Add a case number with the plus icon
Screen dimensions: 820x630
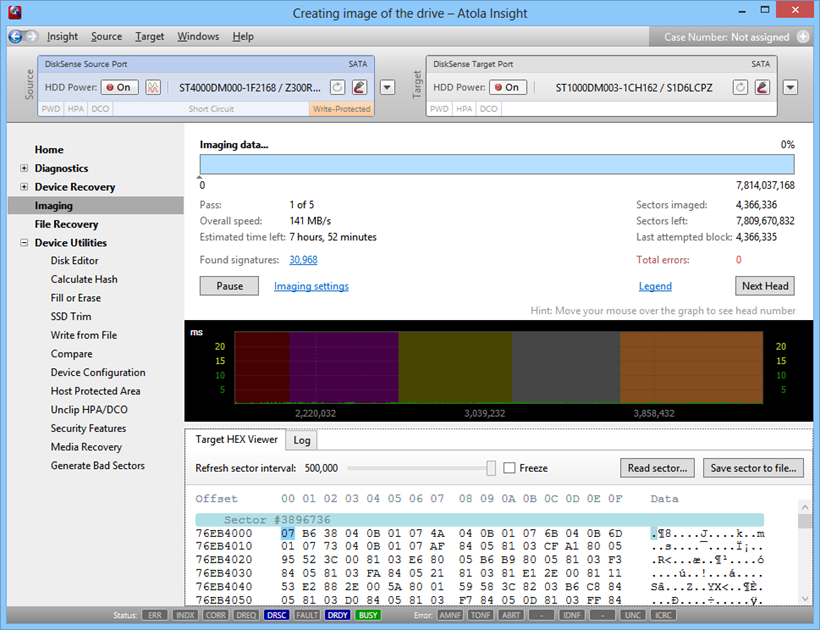click(x=803, y=37)
